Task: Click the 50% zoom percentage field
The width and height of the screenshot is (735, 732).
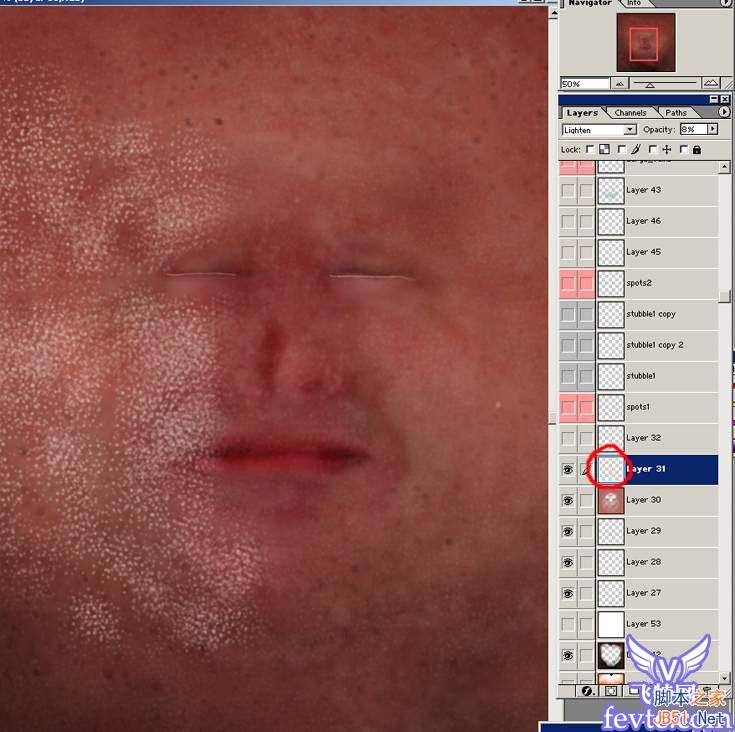Action: point(585,84)
